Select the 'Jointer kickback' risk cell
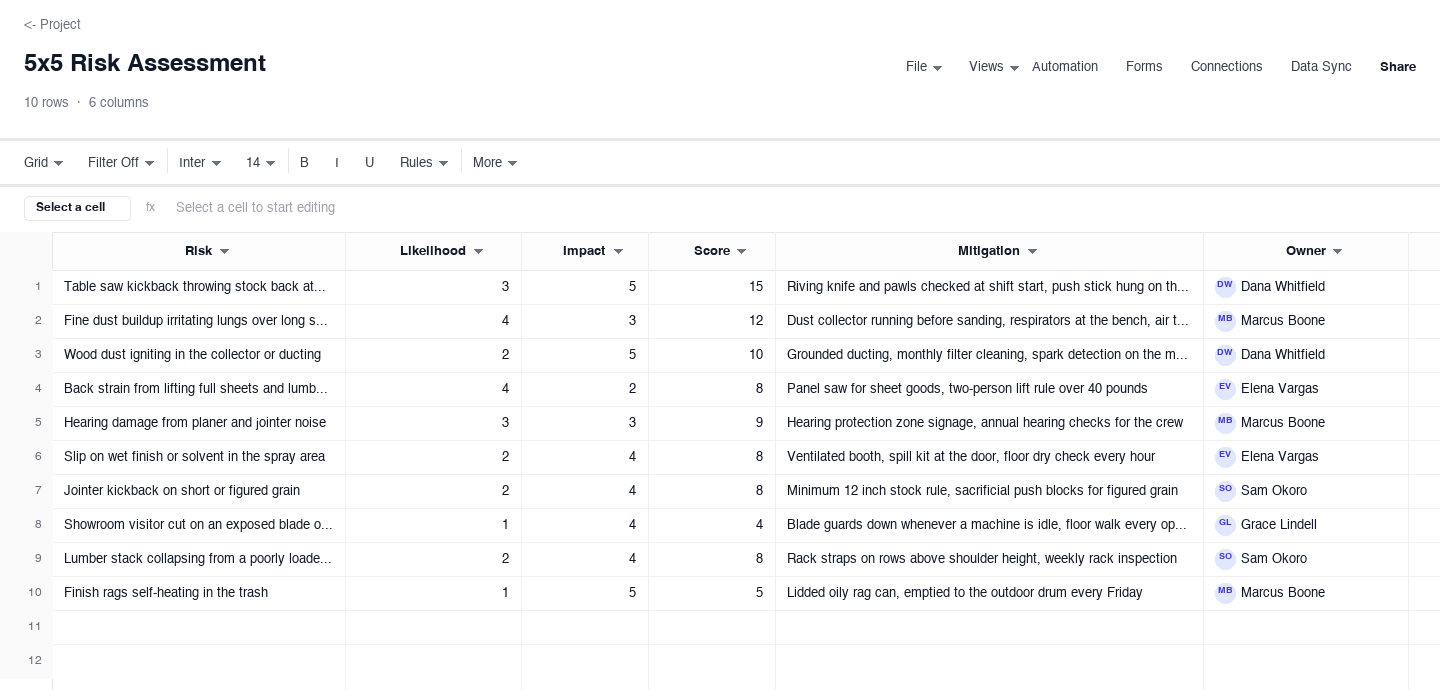The image size is (1440, 690). pos(199,491)
